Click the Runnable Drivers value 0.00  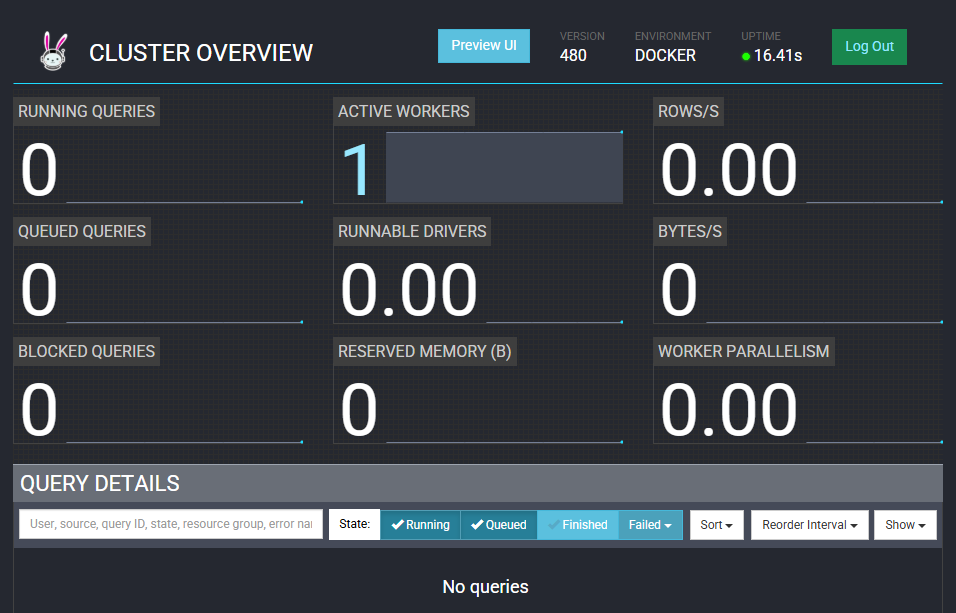pos(408,290)
